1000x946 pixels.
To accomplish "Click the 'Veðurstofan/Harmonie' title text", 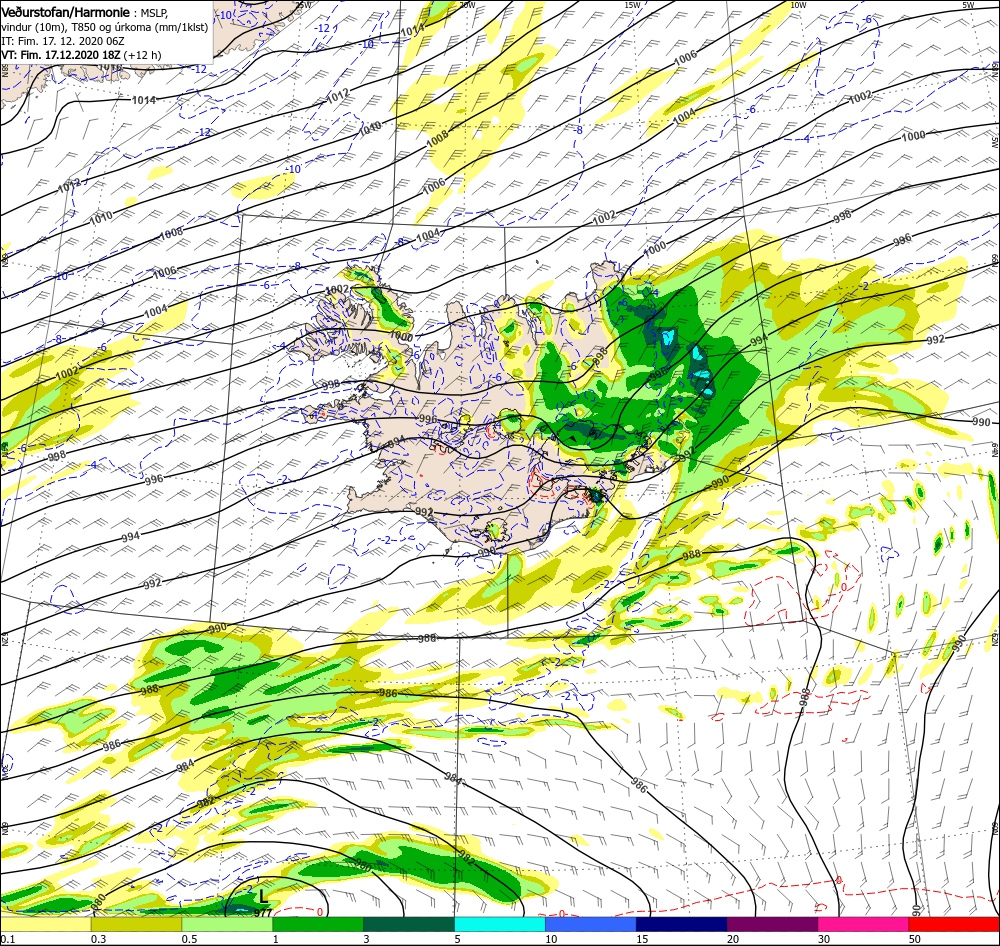I will (66, 12).
